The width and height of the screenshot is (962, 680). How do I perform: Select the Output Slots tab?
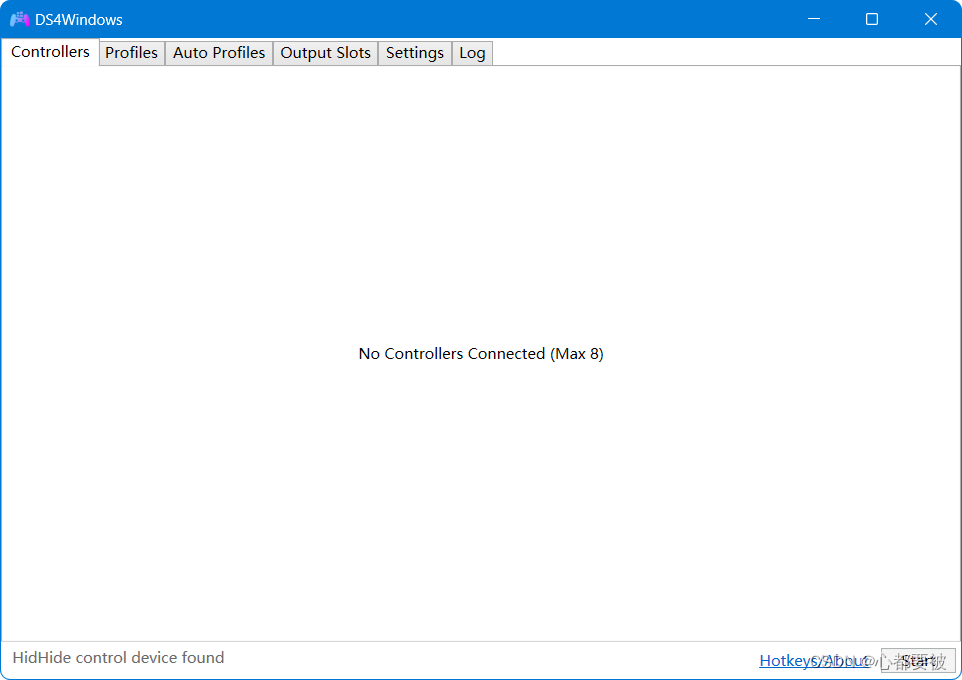pos(325,53)
